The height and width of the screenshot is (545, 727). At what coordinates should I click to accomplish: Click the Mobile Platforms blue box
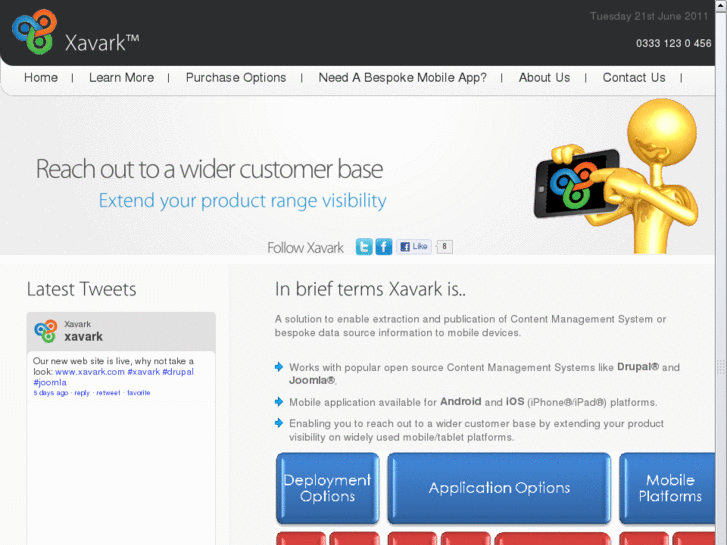point(667,488)
